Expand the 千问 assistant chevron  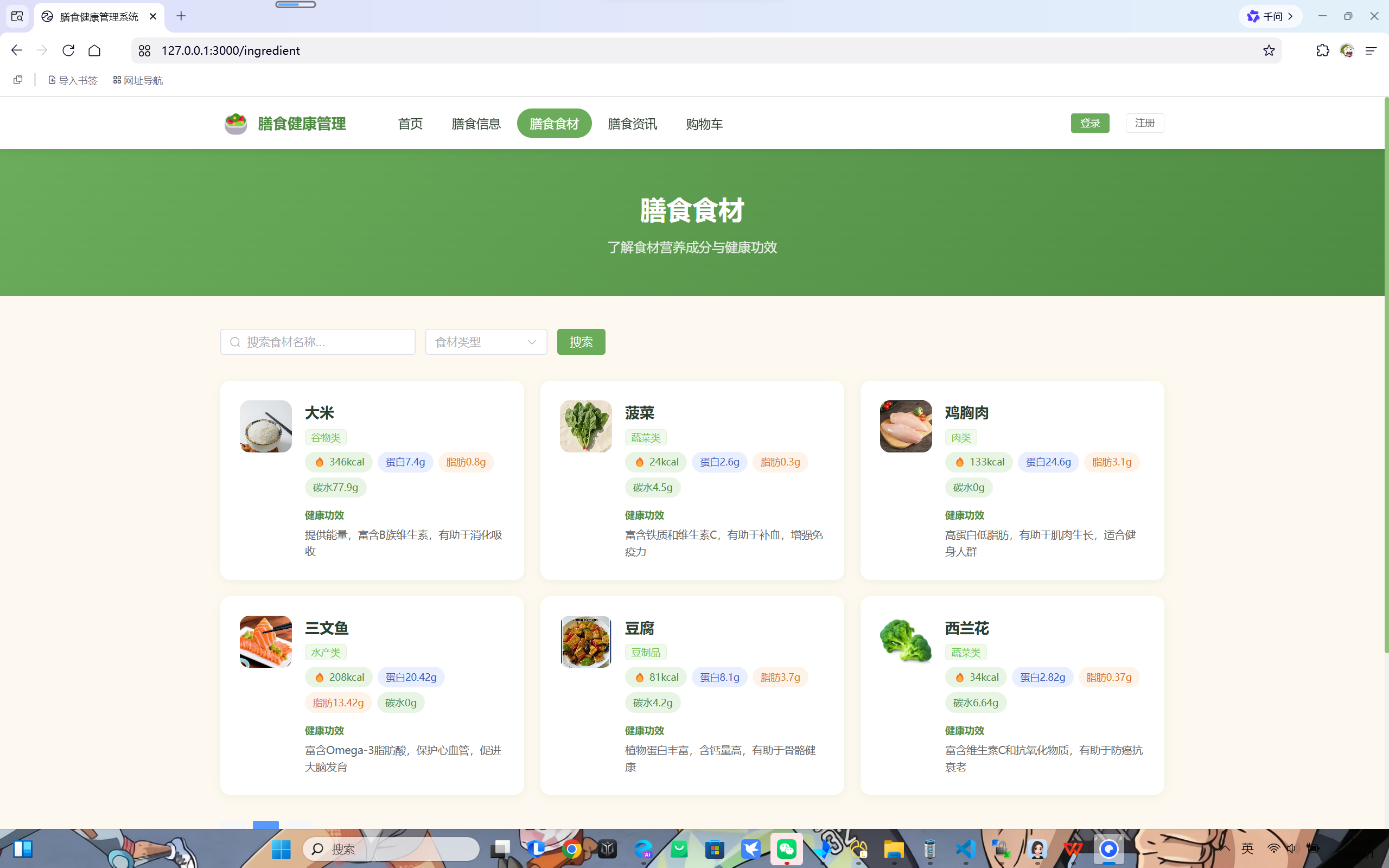tap(1291, 16)
